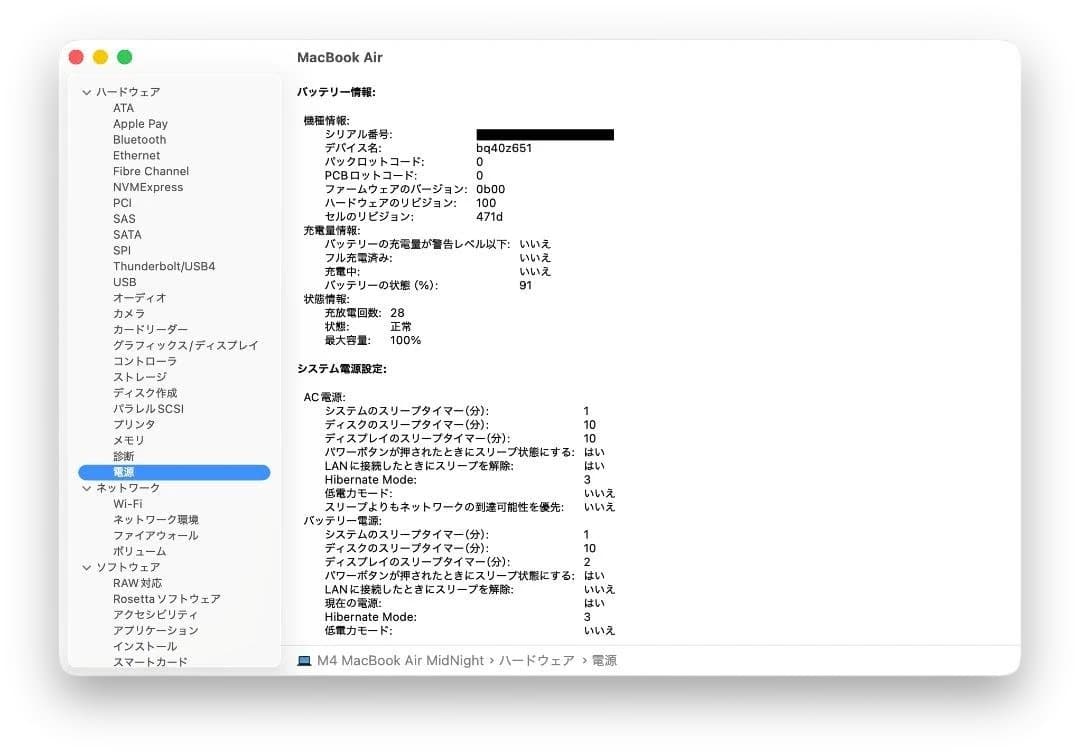The image size is (1080, 754).
Task: Collapse the ハードウェア section in the sidebar
Action: pyautogui.click(x=89, y=91)
